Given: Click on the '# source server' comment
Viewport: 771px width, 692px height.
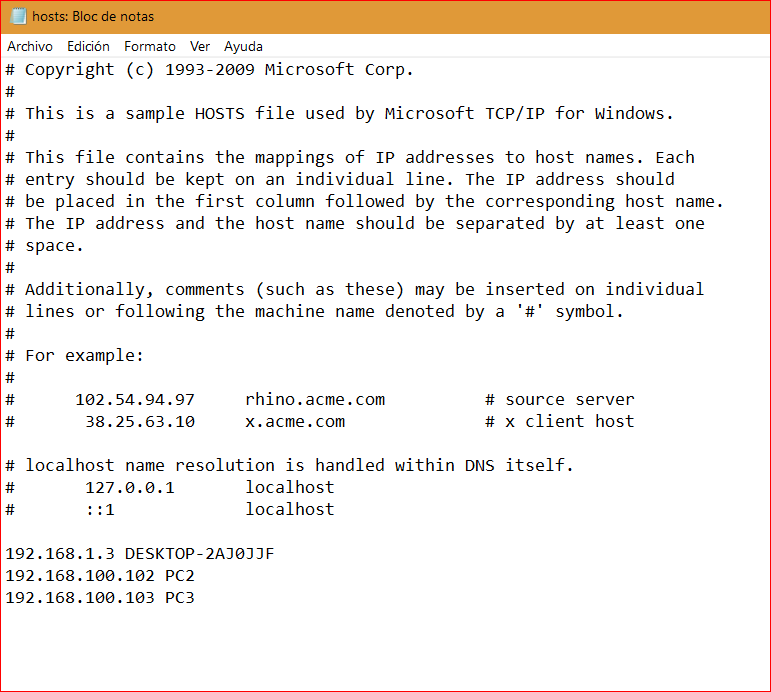Looking at the screenshot, I should point(560,399).
